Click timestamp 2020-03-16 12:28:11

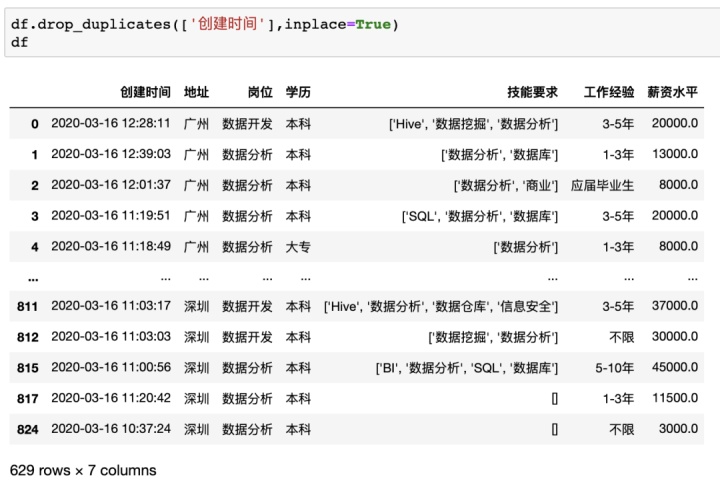pyautogui.click(x=111, y=123)
